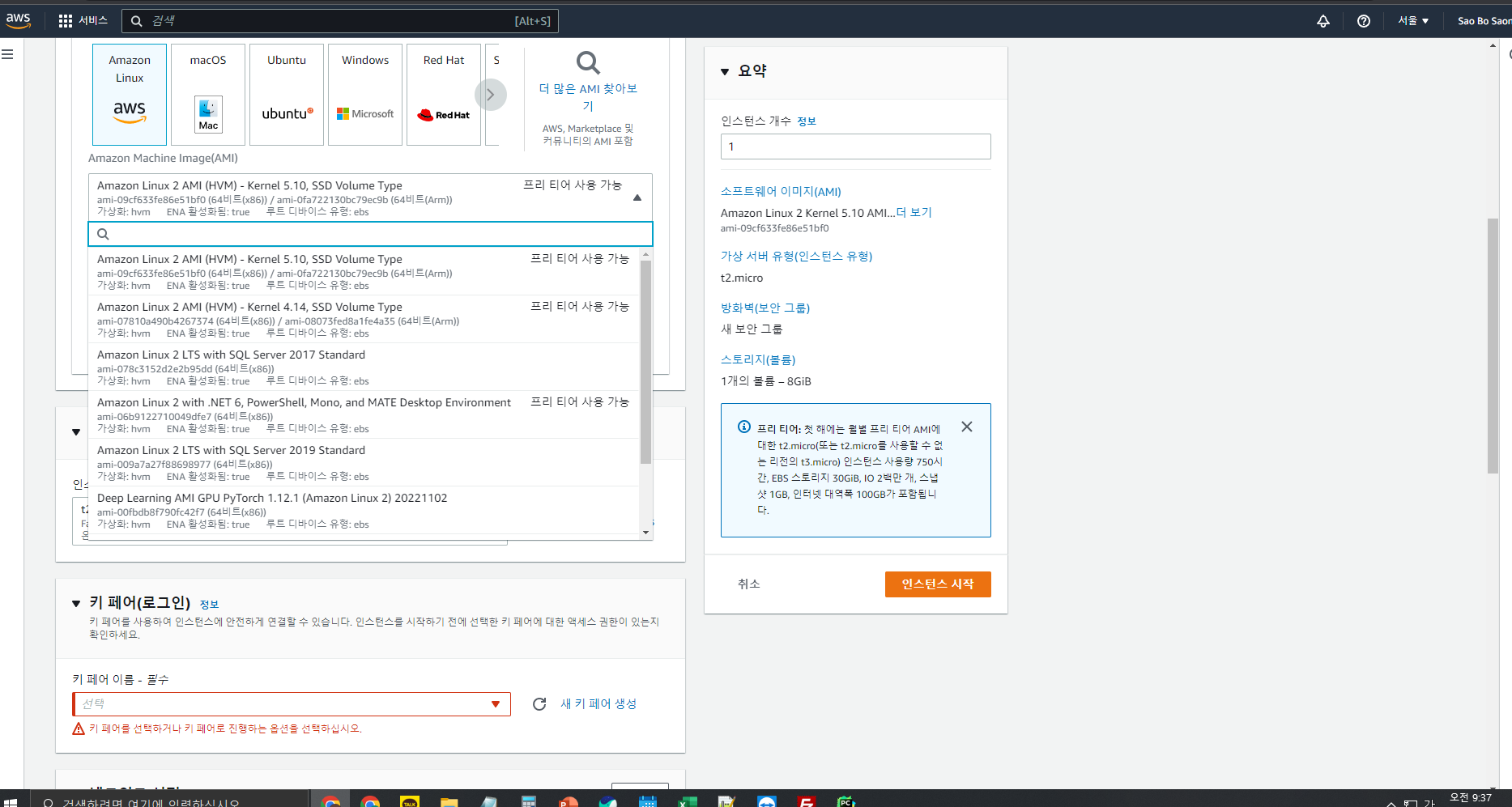The width and height of the screenshot is (1512, 807).
Task: Click the AMI list scroll down arrow
Action: tap(645, 532)
